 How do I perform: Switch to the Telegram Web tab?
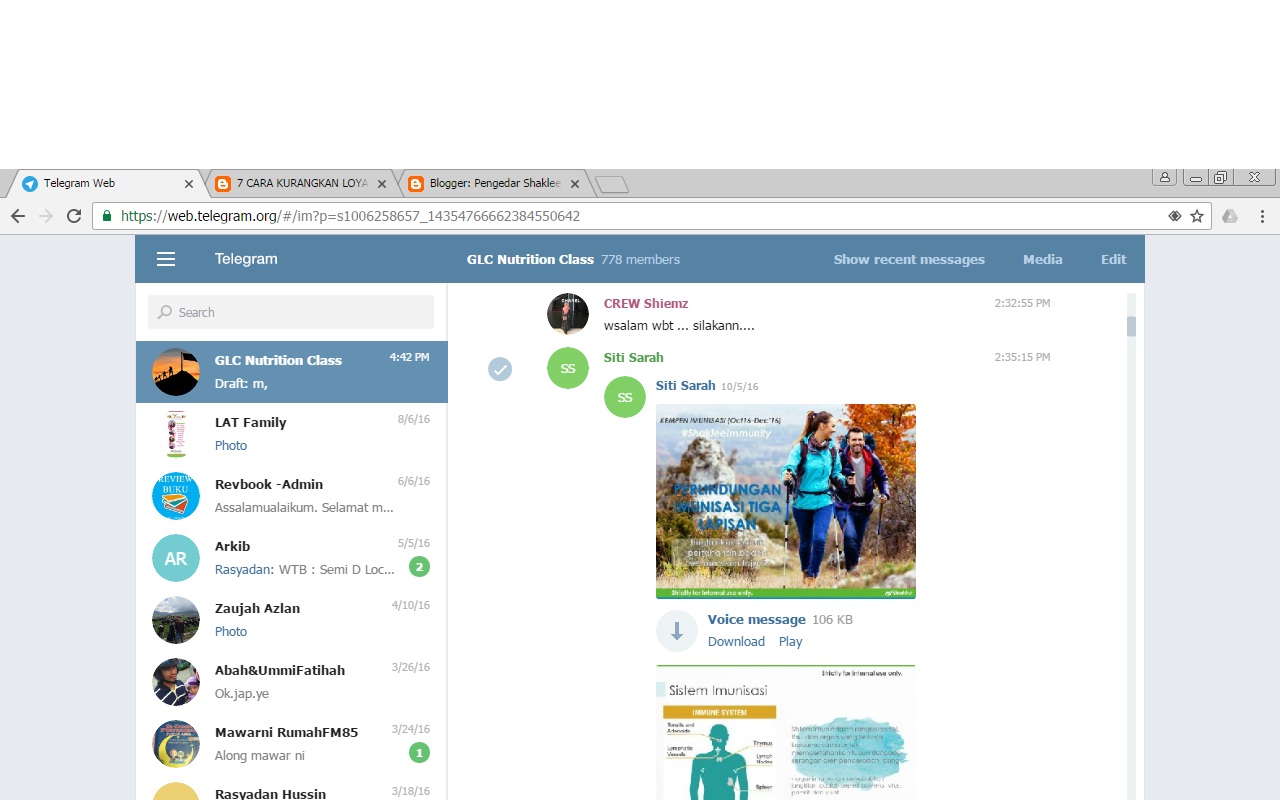(x=108, y=183)
